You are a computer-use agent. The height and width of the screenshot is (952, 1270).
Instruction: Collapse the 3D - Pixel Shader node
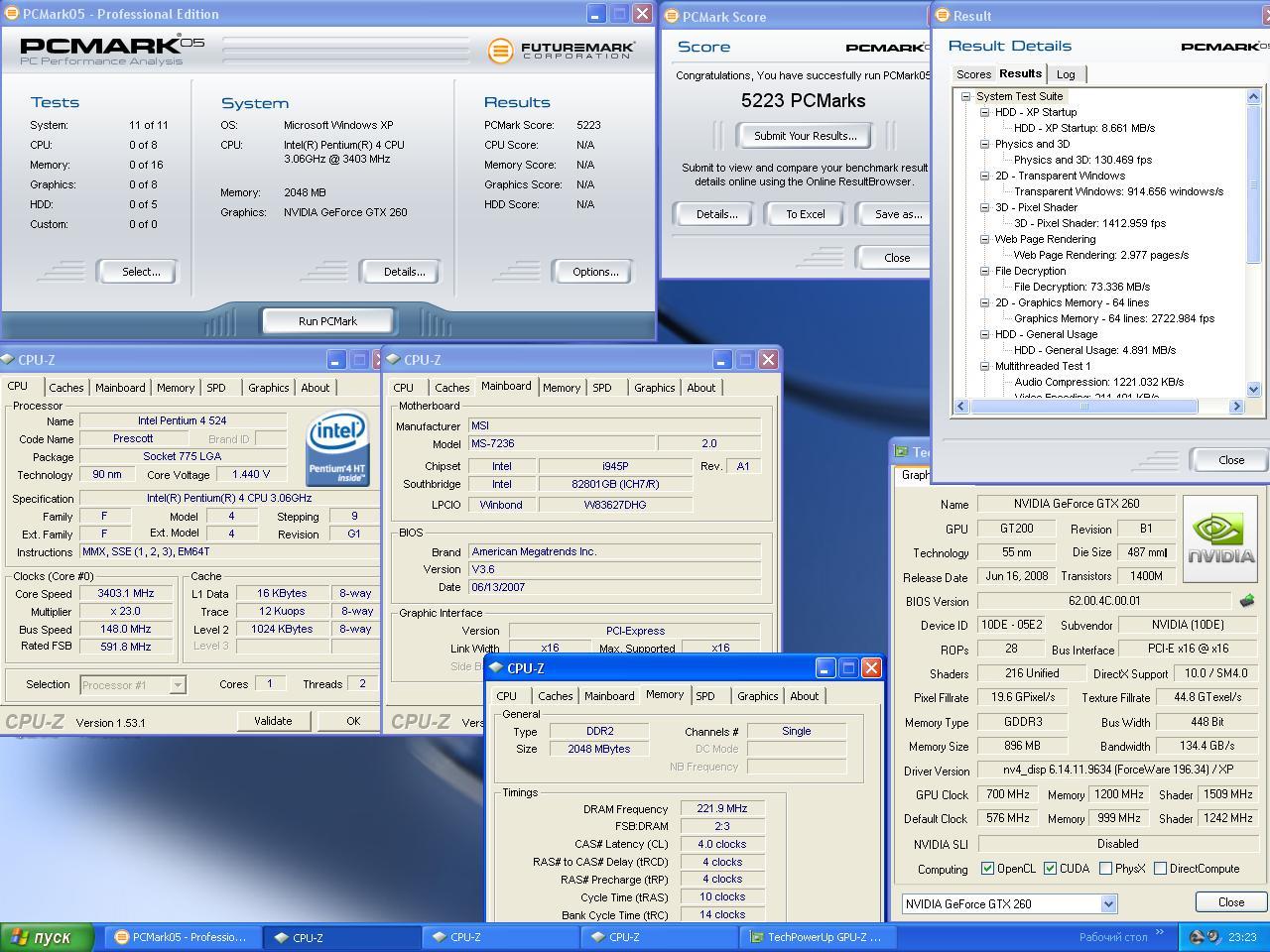coord(984,207)
